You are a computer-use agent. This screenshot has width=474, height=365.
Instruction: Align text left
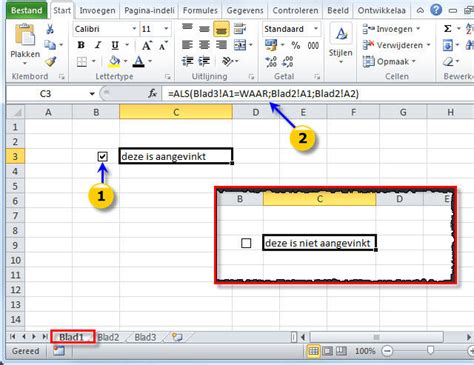[x=187, y=45]
